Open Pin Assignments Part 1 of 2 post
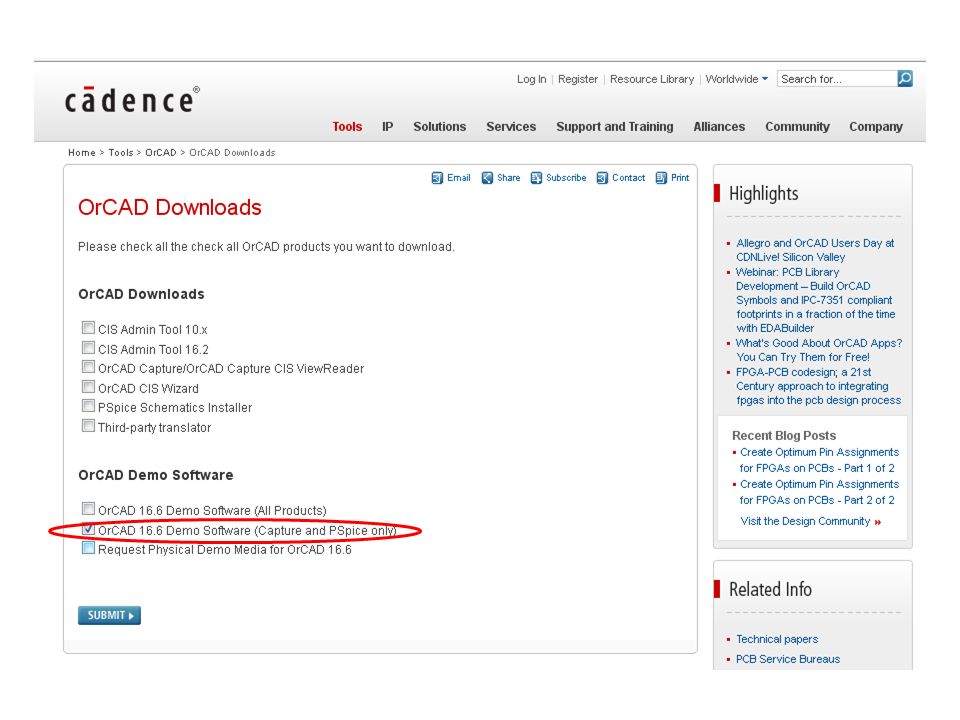The image size is (960, 720). click(819, 460)
